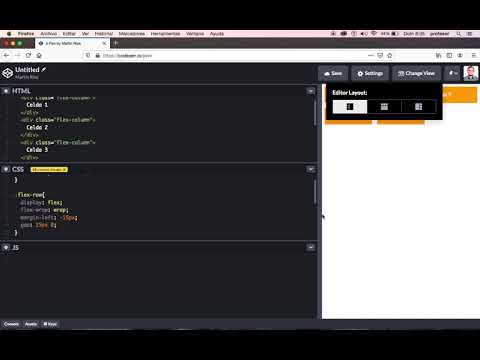Save page to Pocket
The image size is (480, 360).
pos(380,55)
